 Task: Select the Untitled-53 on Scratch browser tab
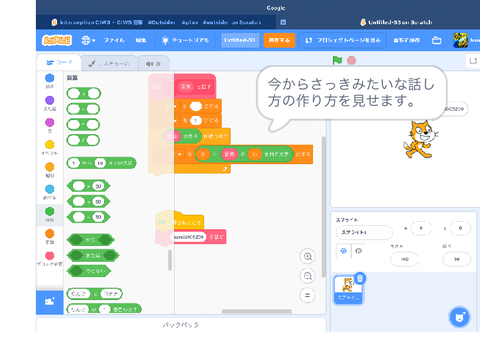click(x=396, y=22)
